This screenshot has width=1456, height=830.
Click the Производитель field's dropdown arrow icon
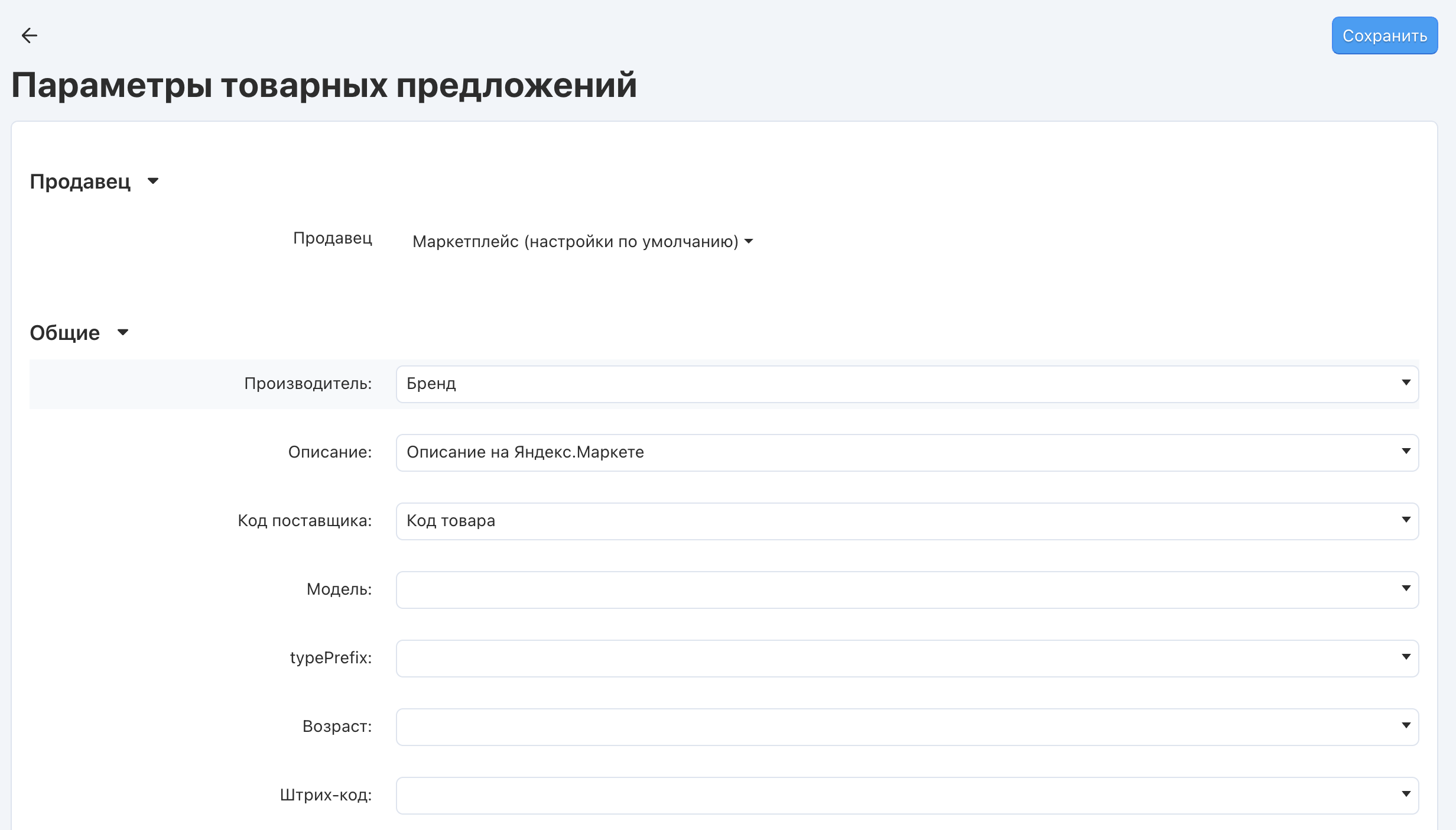[1406, 382]
